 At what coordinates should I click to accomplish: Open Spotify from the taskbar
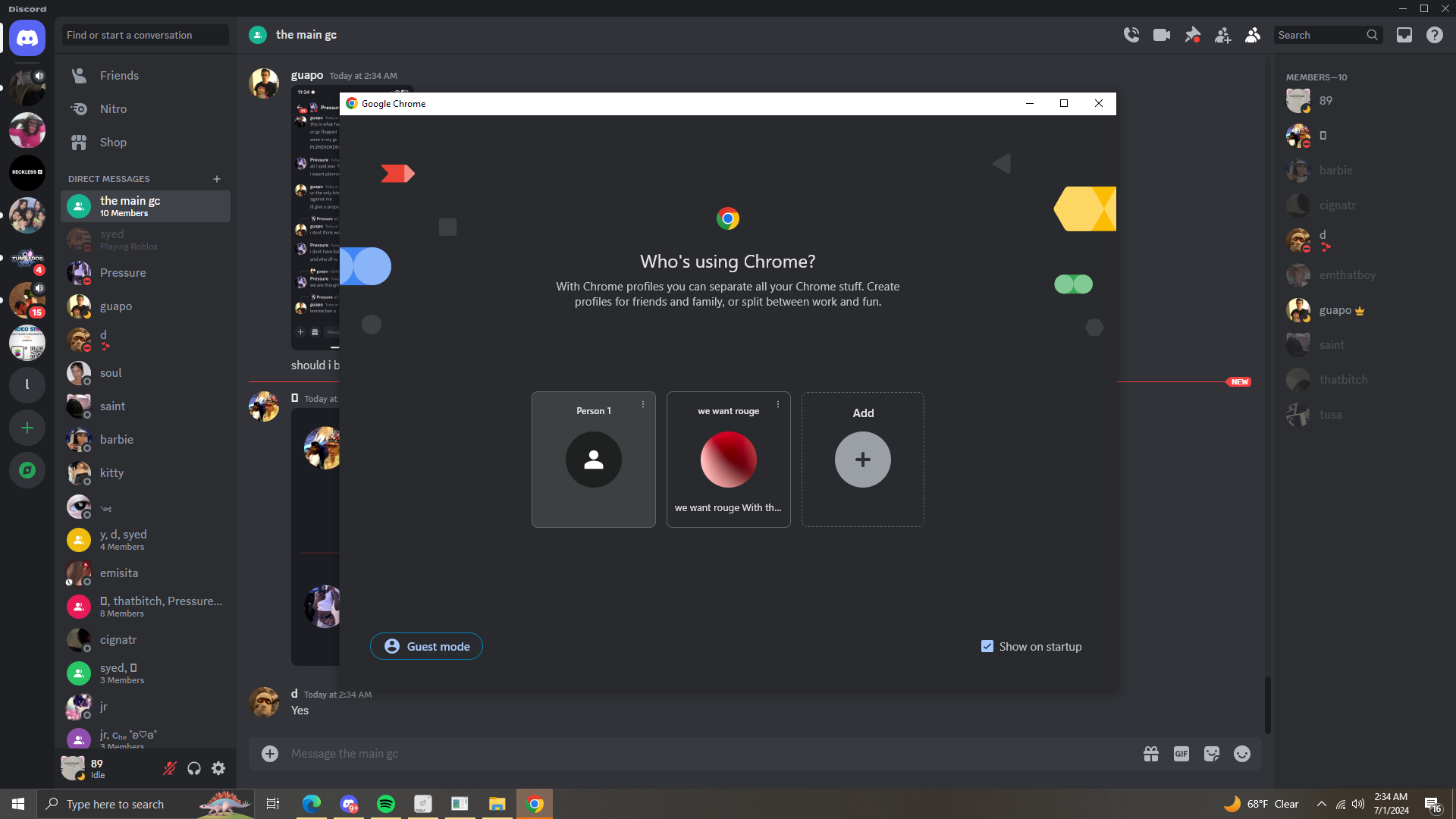pos(386,804)
